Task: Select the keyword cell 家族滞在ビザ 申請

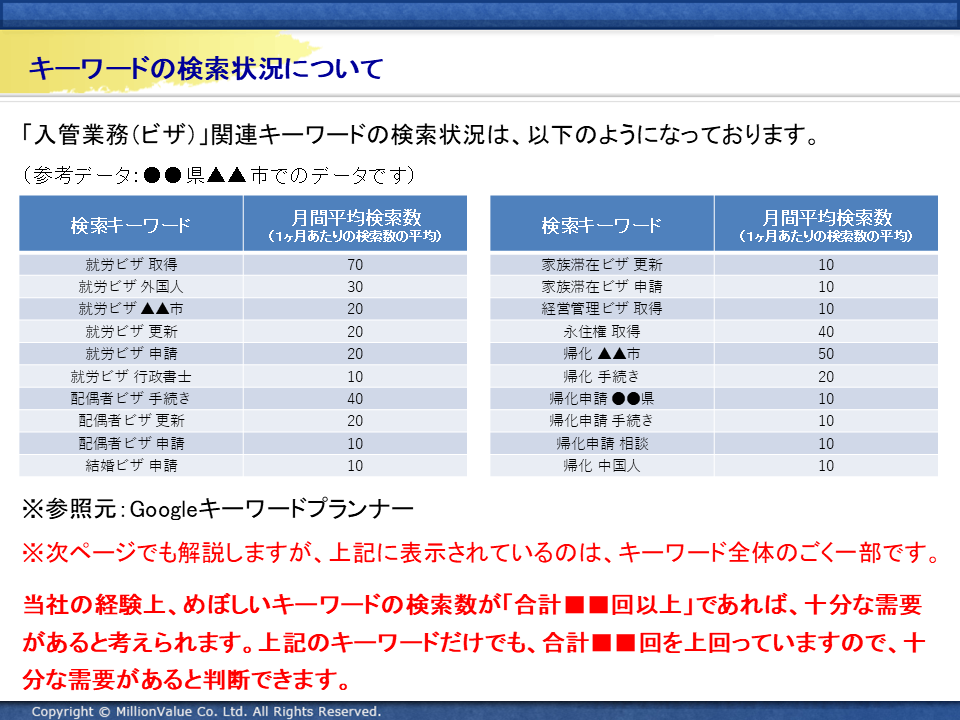Action: pos(602,287)
